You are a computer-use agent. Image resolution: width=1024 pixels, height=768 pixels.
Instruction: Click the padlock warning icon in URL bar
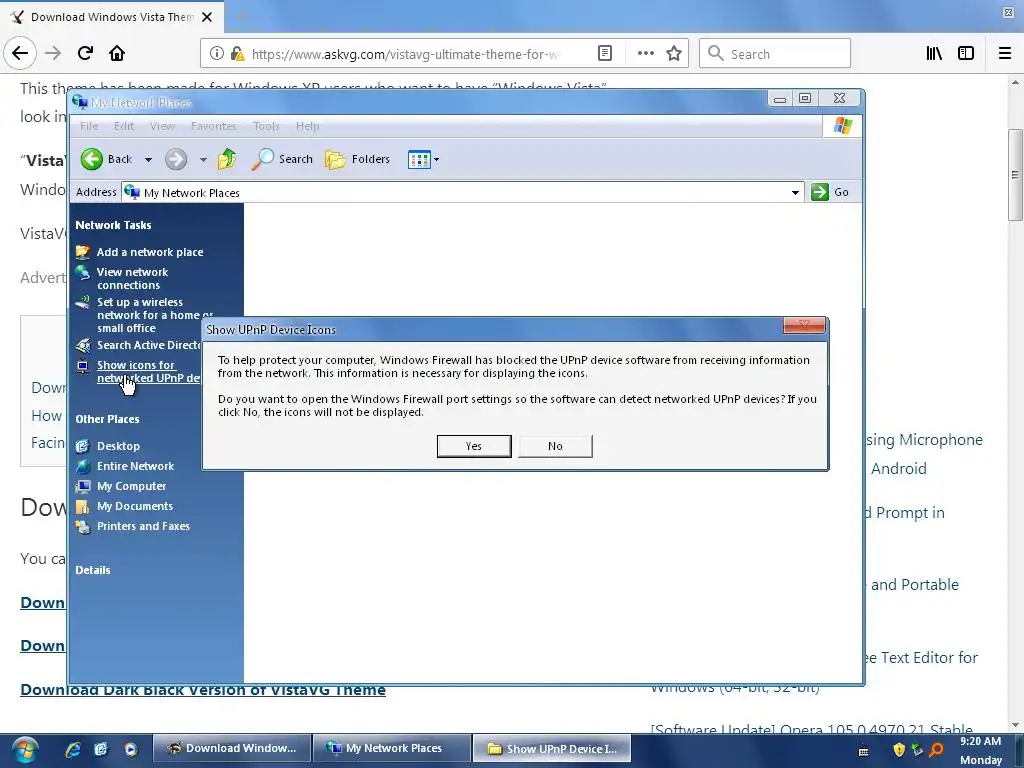[237, 54]
